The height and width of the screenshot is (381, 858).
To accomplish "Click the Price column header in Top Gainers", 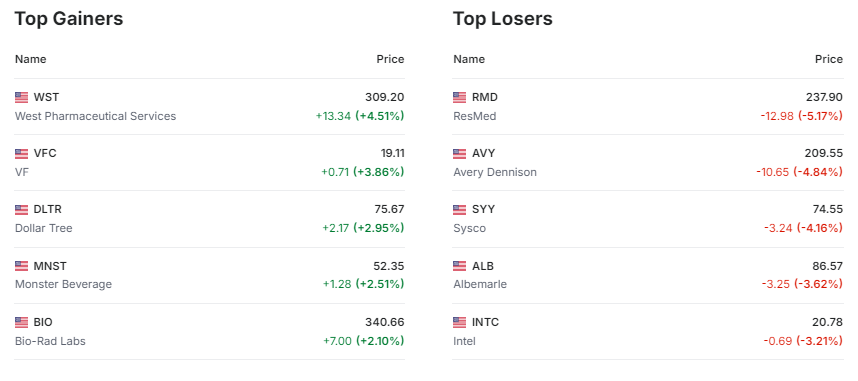I will 390,59.
